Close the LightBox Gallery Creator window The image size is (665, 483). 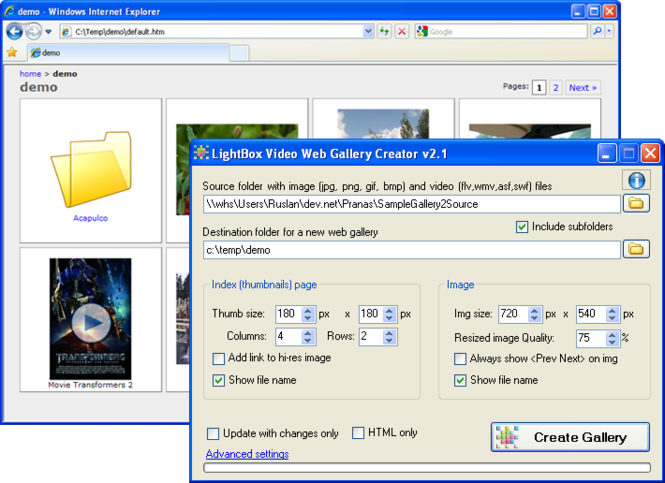coord(651,154)
